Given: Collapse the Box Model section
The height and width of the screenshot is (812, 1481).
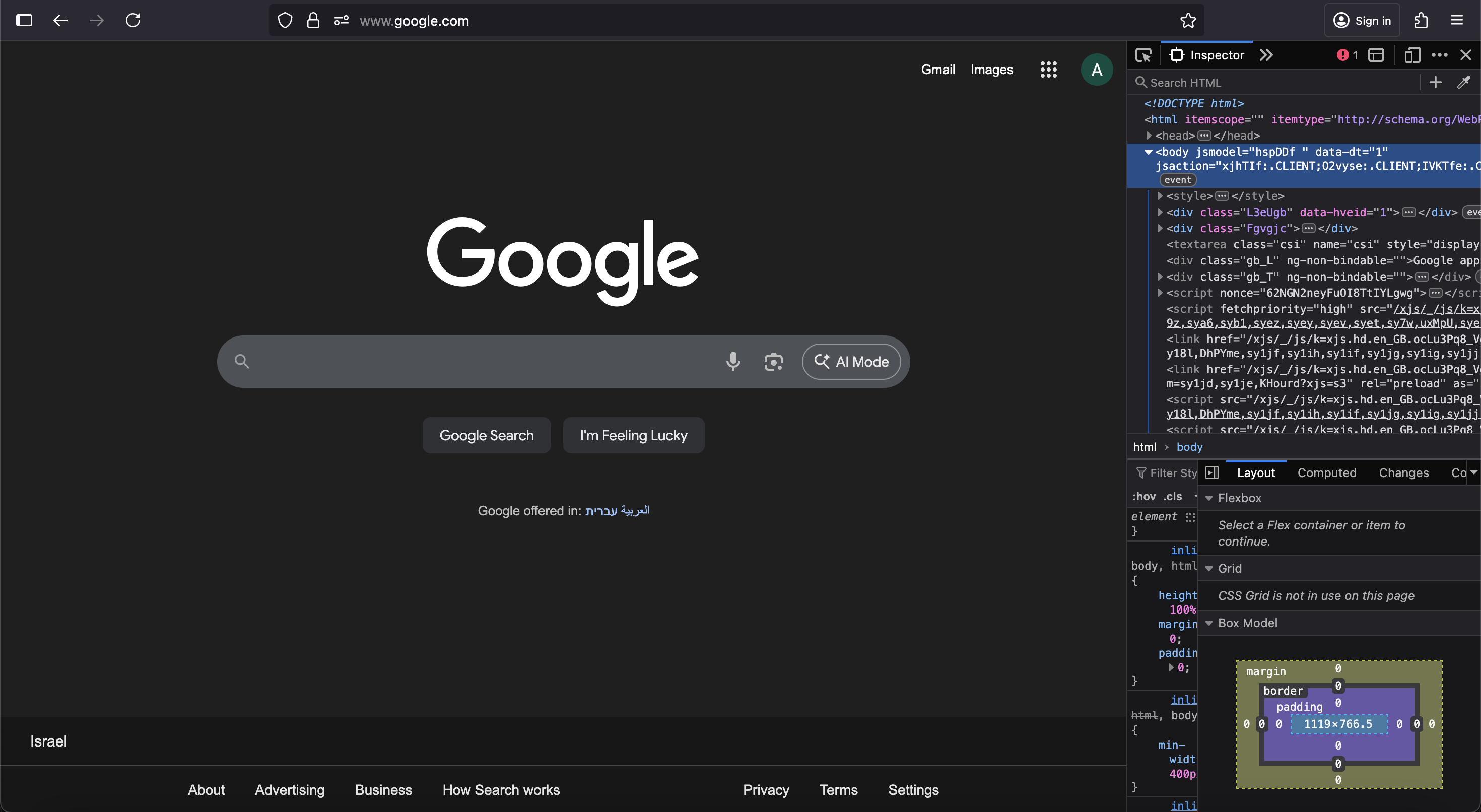Looking at the screenshot, I should [1209, 623].
